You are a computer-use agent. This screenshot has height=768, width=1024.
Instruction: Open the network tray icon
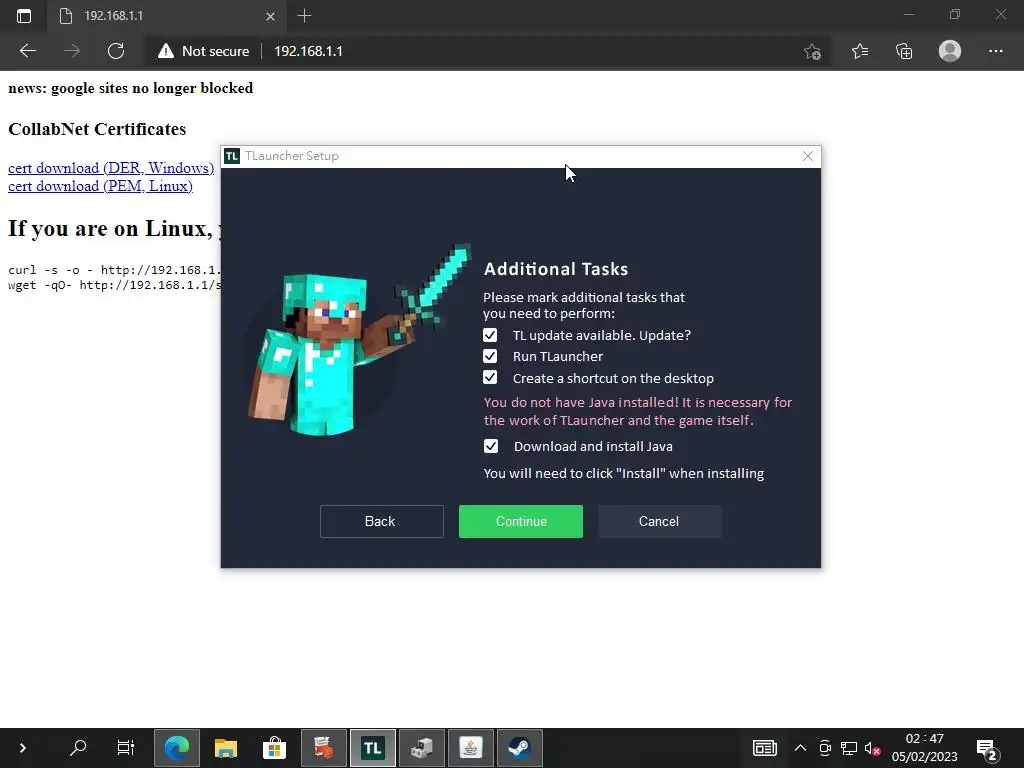849,748
